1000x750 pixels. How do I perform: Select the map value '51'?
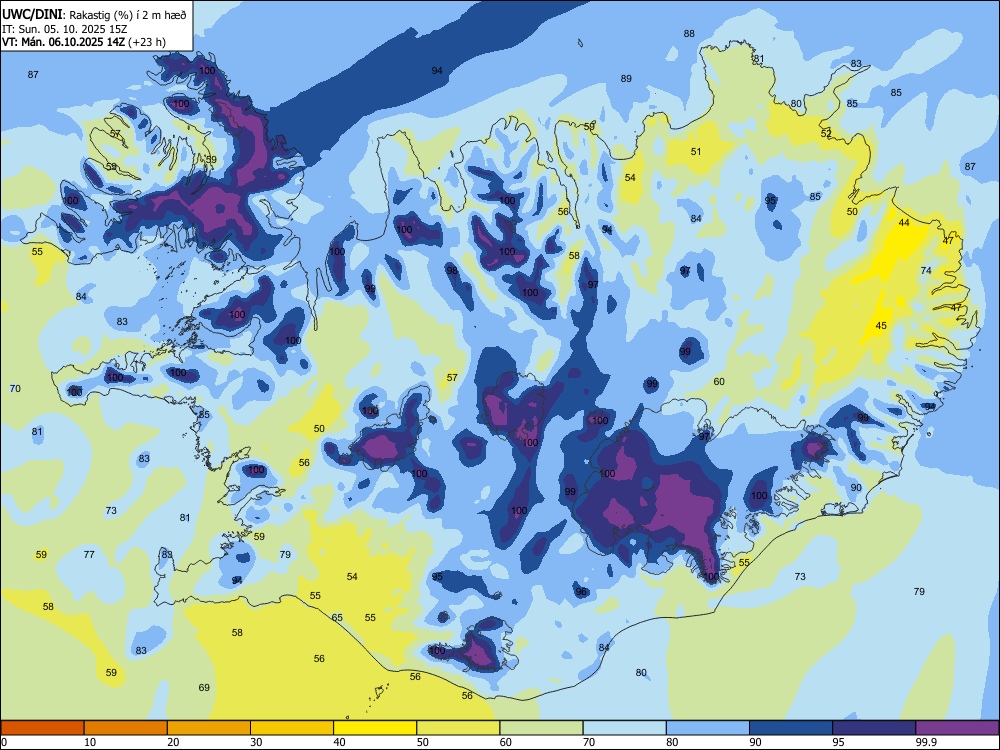click(696, 152)
